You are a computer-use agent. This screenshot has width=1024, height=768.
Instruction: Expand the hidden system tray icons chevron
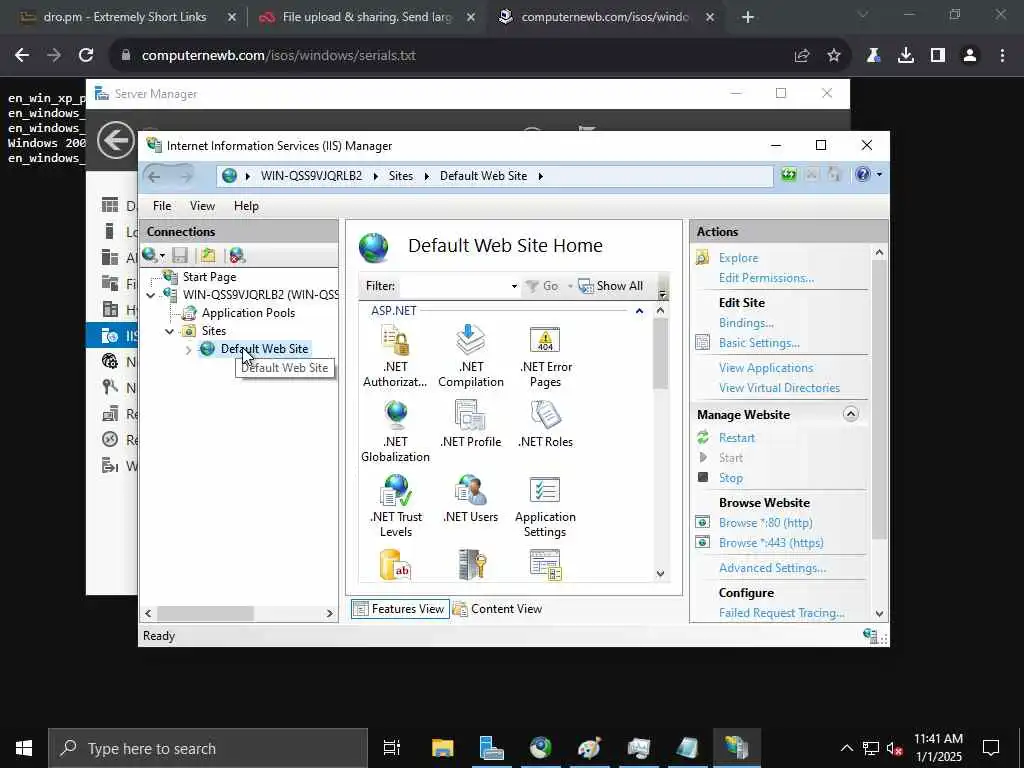coord(846,748)
